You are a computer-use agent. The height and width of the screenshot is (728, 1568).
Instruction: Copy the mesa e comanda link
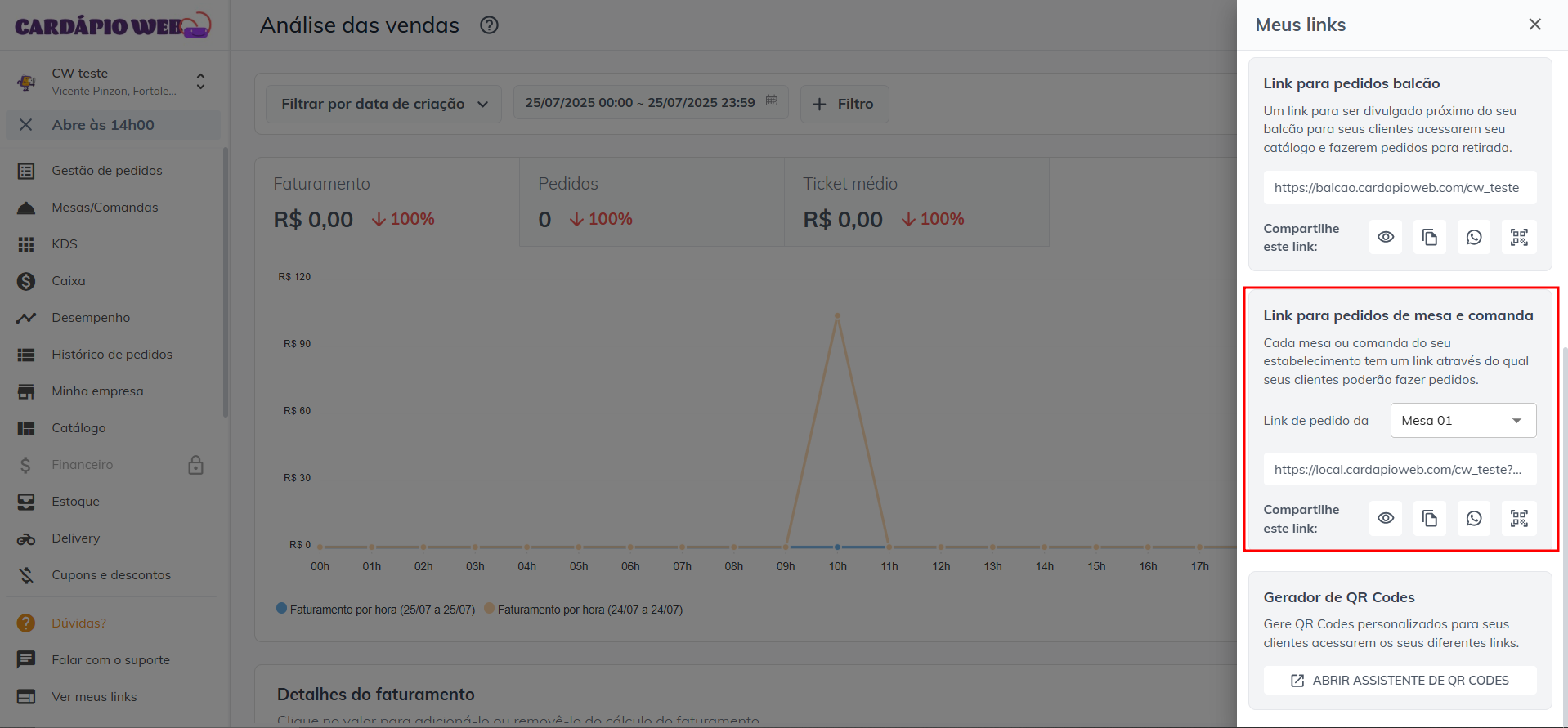point(1429,518)
